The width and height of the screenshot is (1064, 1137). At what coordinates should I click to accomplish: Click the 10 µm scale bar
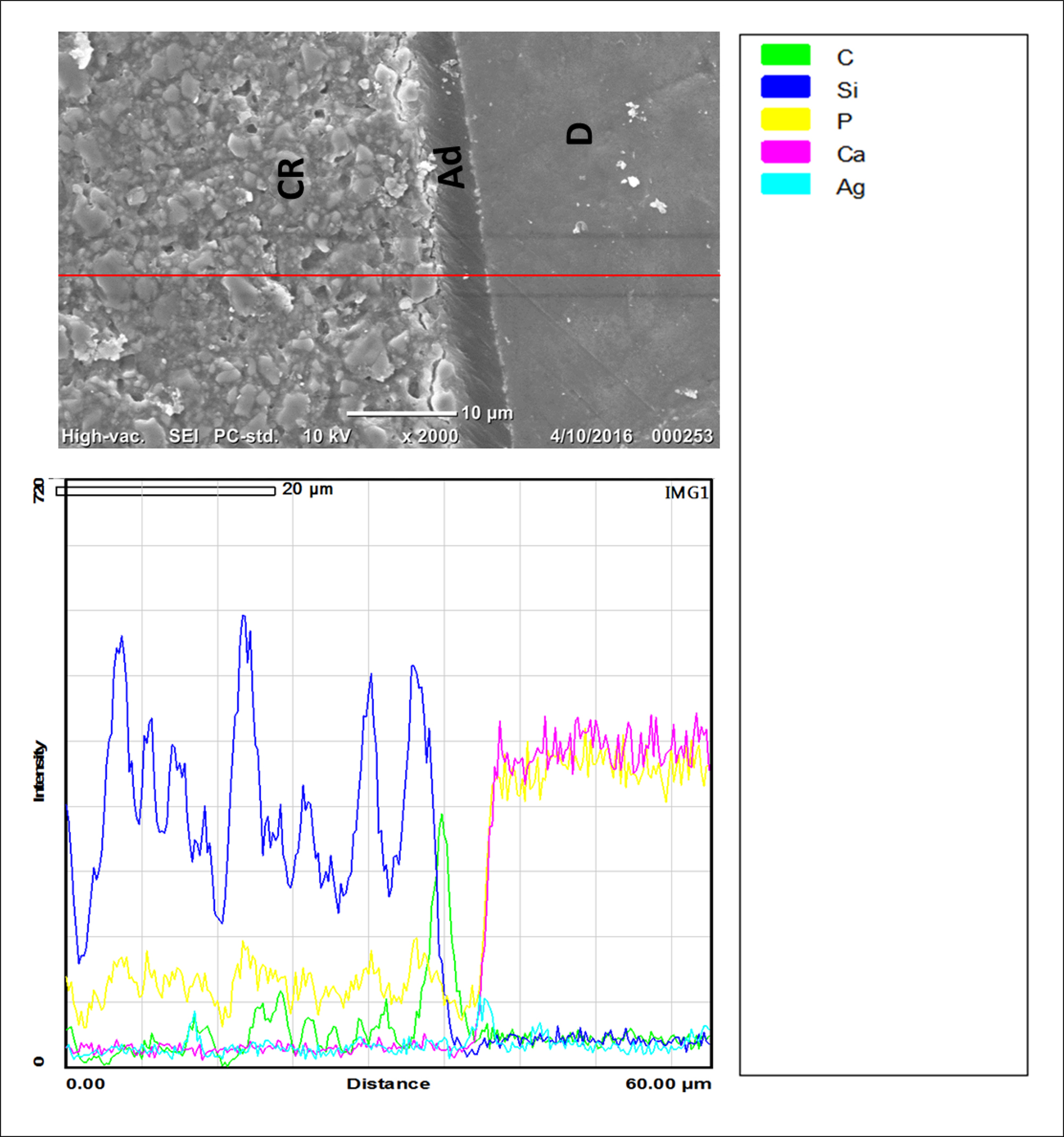[x=401, y=413]
